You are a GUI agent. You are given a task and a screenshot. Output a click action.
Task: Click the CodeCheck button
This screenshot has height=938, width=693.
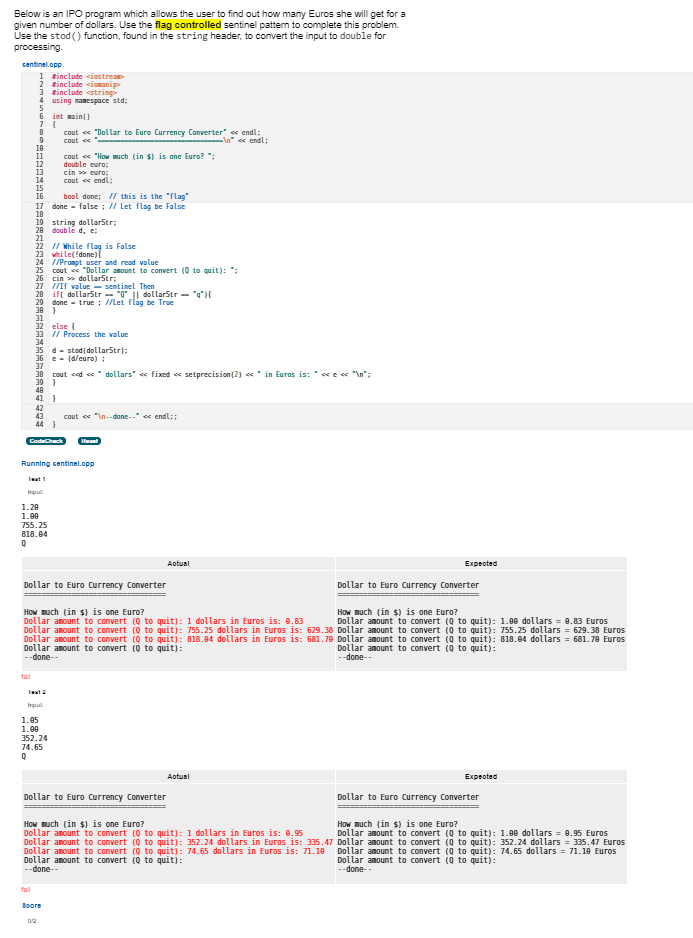(x=45, y=441)
